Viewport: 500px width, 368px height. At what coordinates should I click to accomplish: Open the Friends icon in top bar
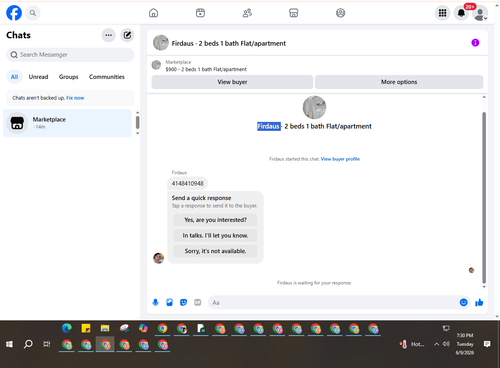pyautogui.click(x=247, y=13)
